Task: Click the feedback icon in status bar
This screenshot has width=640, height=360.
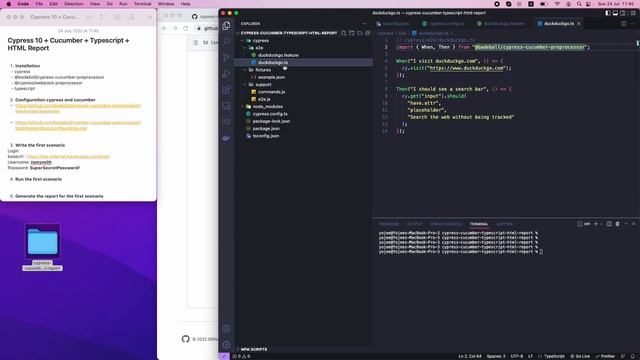Action: click(623, 356)
